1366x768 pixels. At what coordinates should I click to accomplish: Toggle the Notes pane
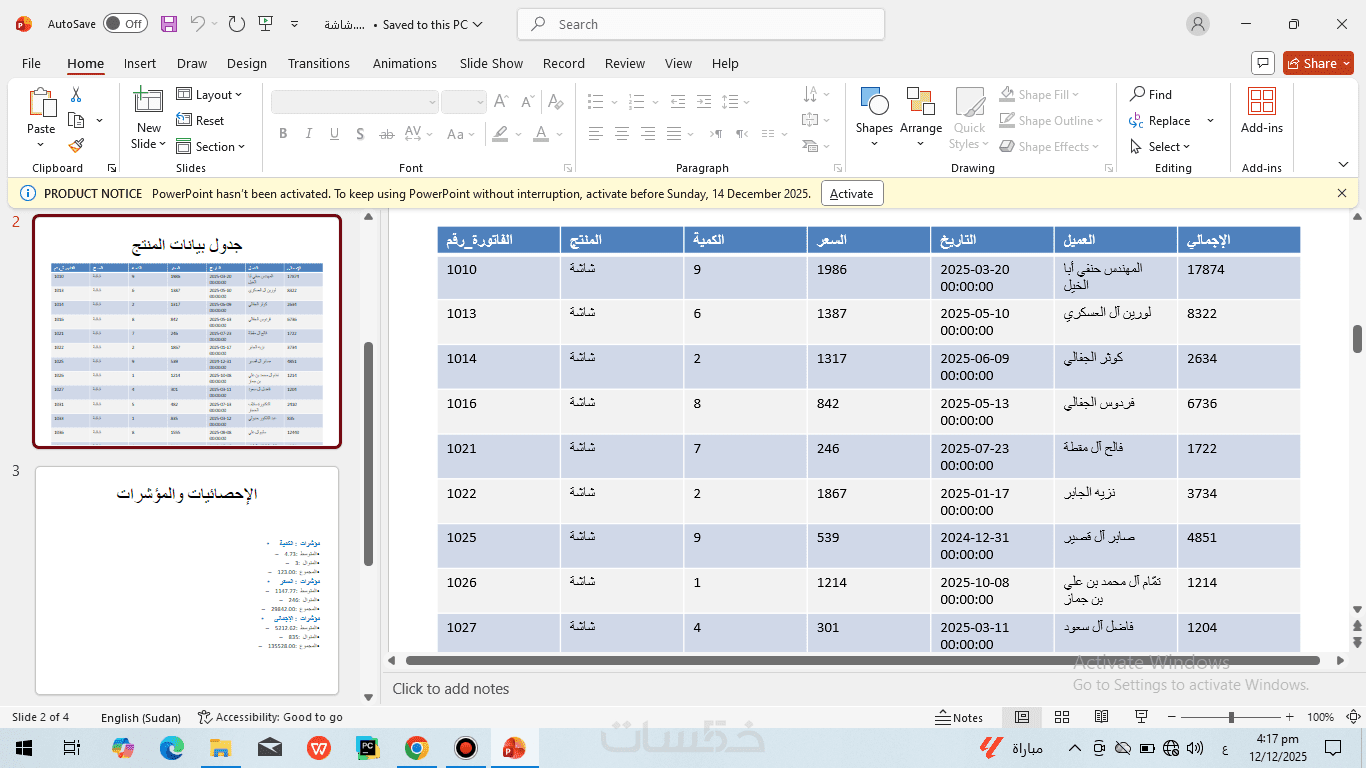click(959, 717)
